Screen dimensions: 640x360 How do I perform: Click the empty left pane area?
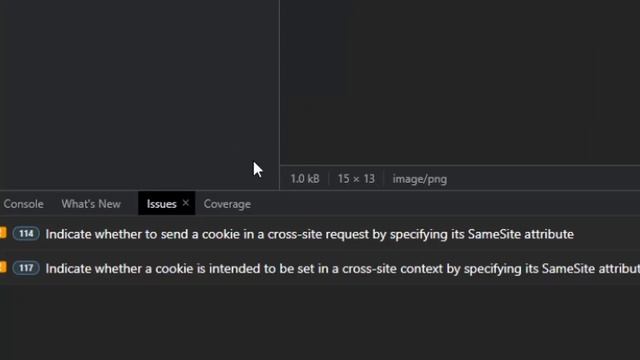139,95
